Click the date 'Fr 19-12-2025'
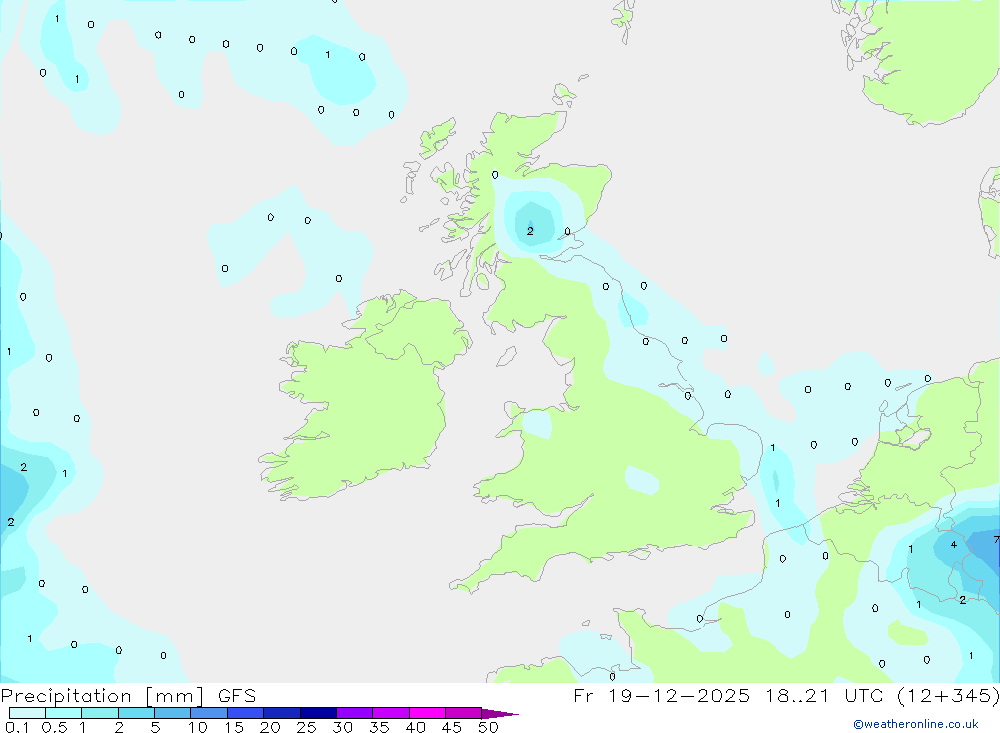 tap(661, 695)
